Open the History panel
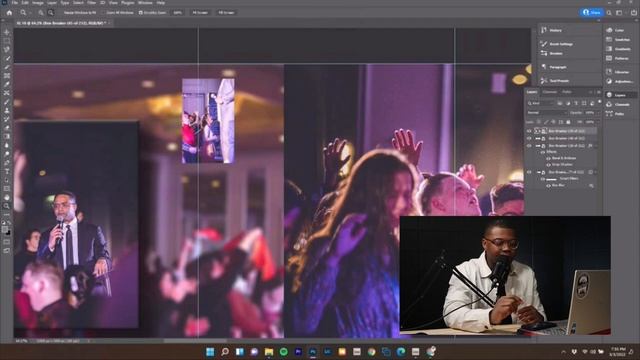 [552, 30]
